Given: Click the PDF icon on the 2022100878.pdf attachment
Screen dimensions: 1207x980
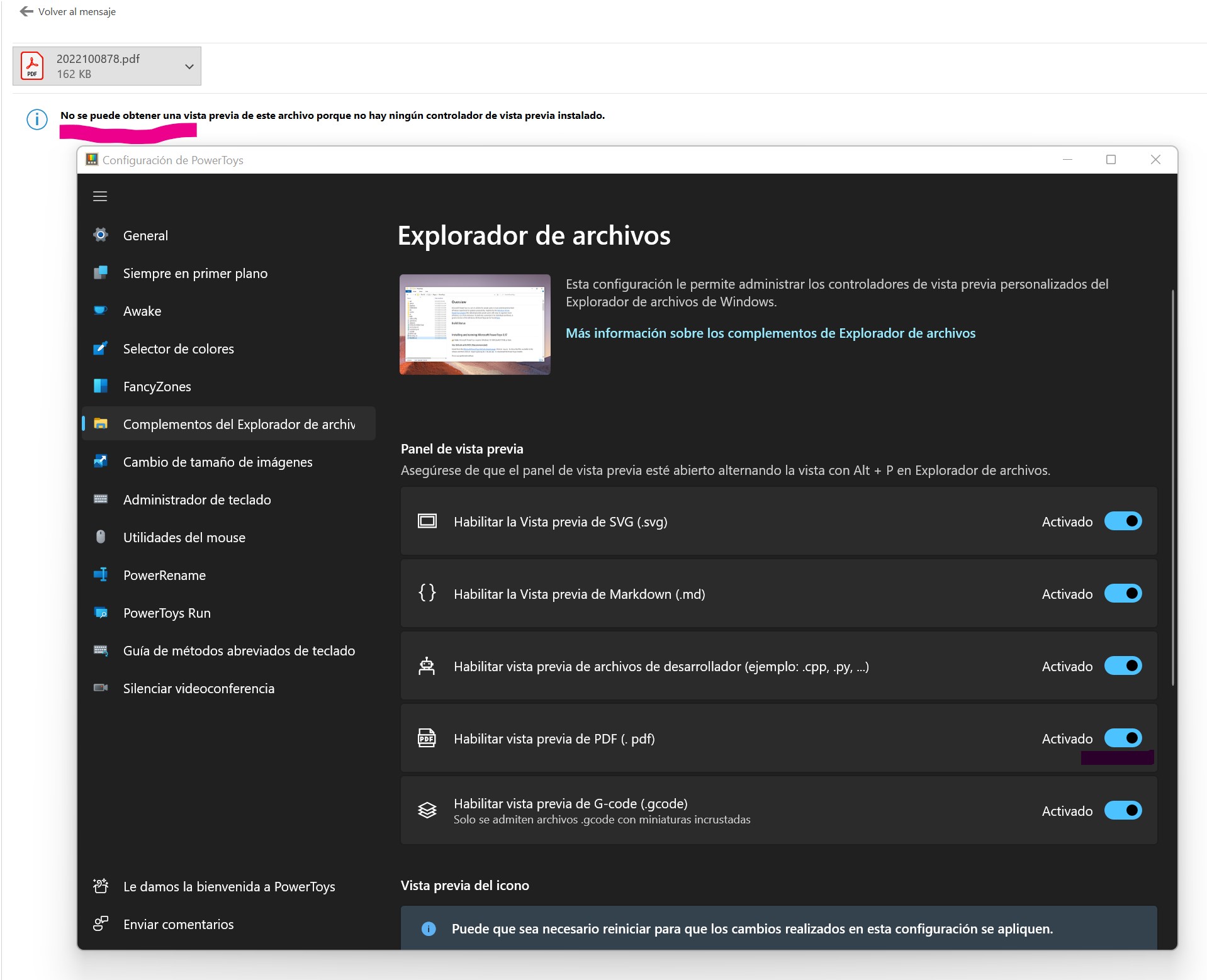Looking at the screenshot, I should [x=32, y=65].
